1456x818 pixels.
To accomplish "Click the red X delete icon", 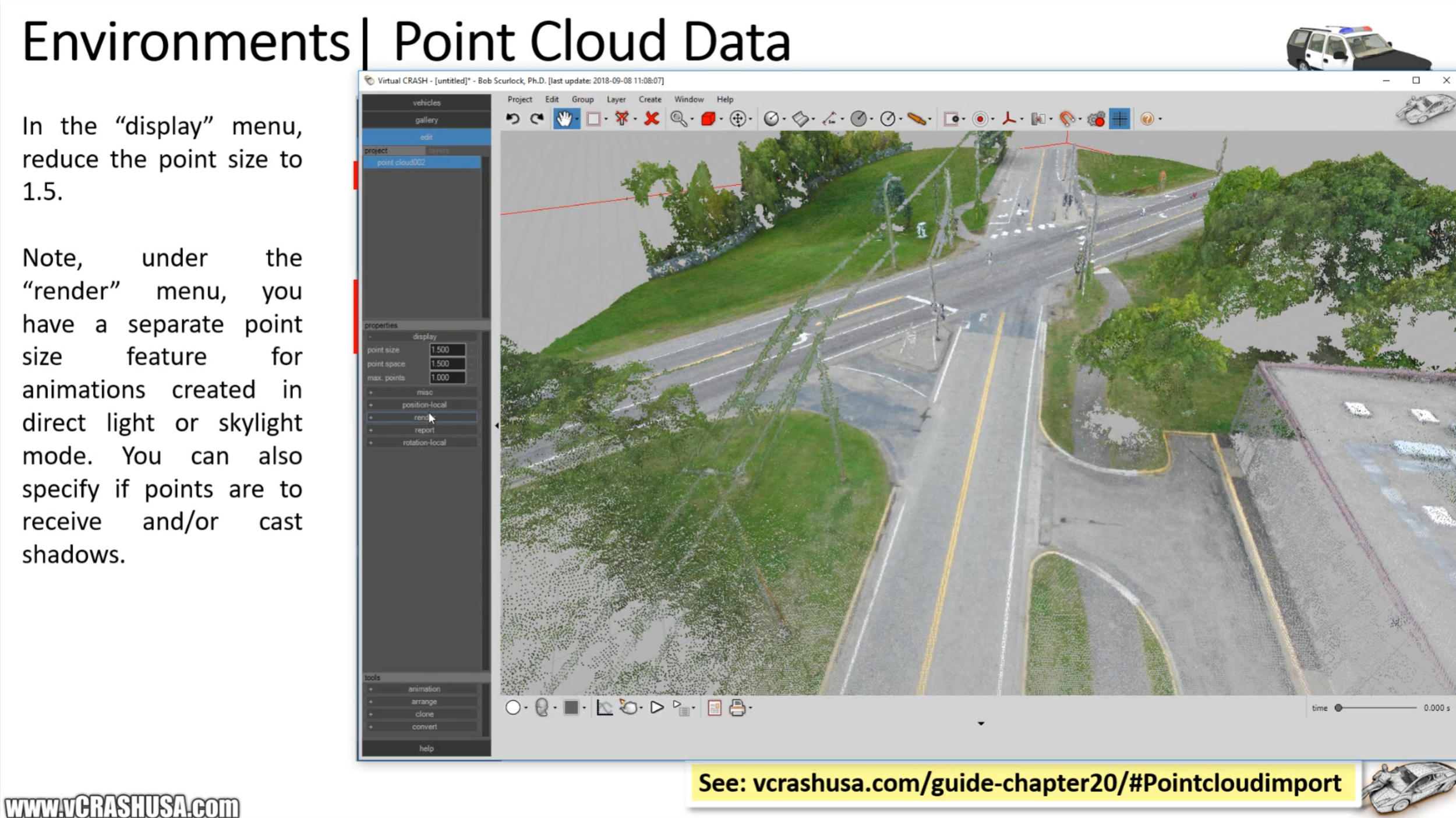I will click(x=652, y=119).
